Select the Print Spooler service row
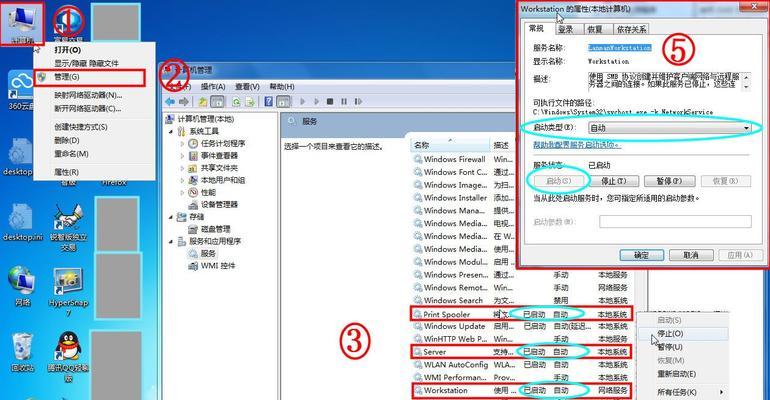Image resolution: width=770 pixels, height=400 pixels. pyautogui.click(x=522, y=314)
